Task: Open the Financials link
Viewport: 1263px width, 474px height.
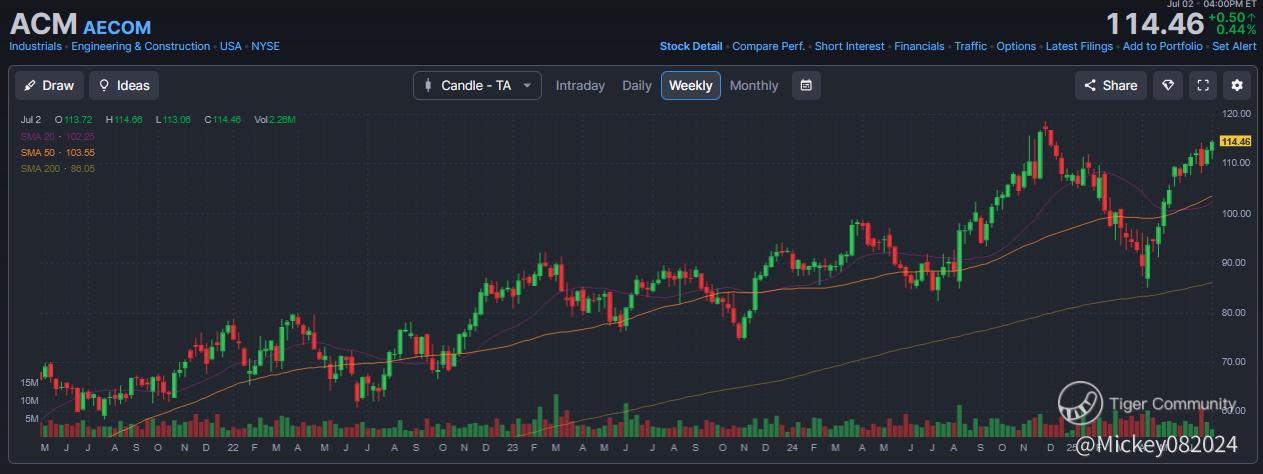Action: [x=919, y=46]
